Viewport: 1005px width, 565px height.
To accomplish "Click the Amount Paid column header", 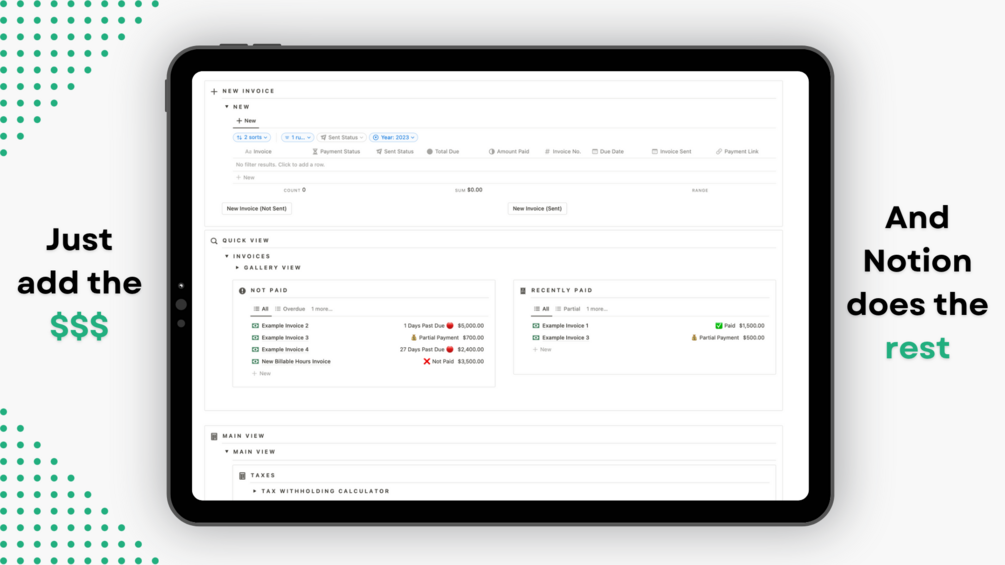I will (x=509, y=152).
